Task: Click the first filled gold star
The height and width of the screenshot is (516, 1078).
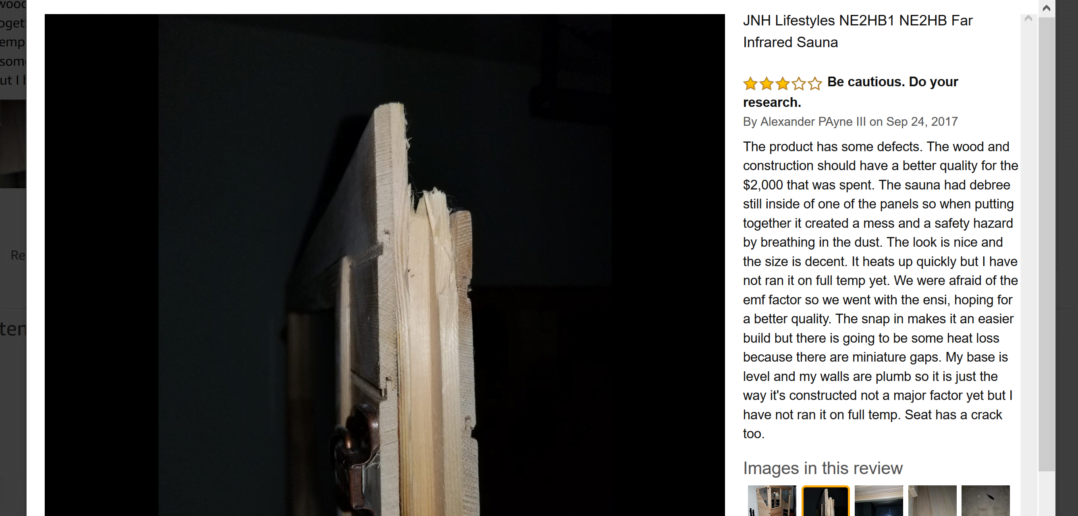Action: [750, 83]
